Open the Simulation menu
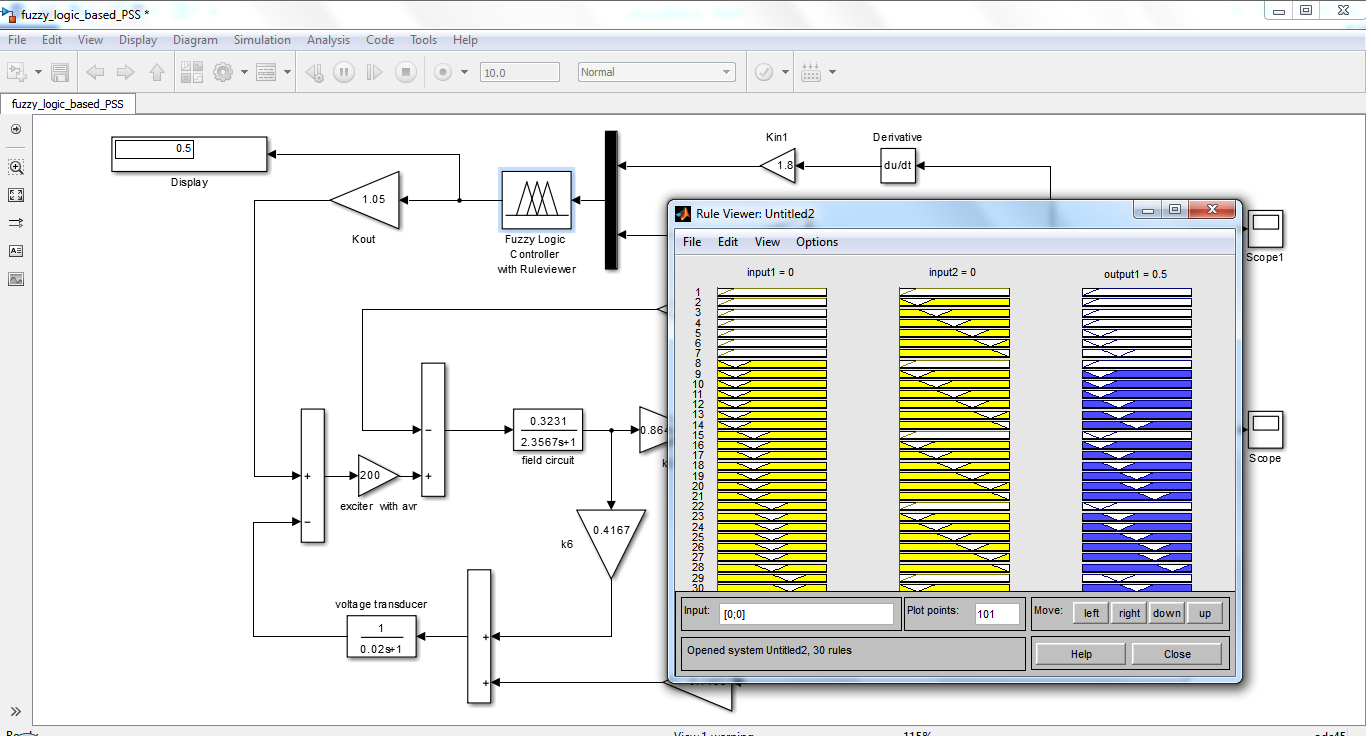 [262, 40]
